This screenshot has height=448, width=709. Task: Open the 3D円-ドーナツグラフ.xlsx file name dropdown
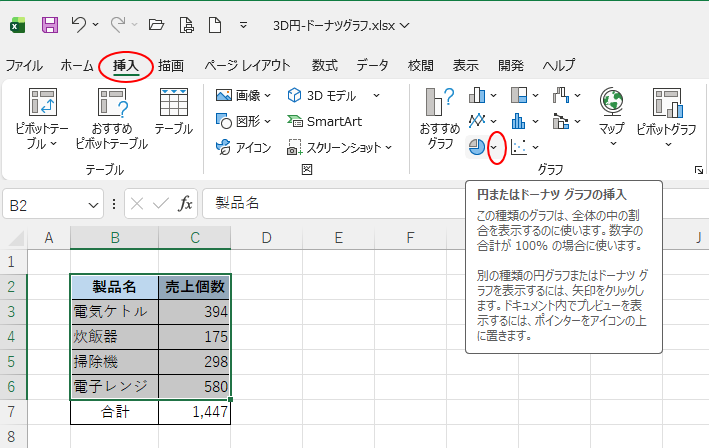click(x=405, y=26)
